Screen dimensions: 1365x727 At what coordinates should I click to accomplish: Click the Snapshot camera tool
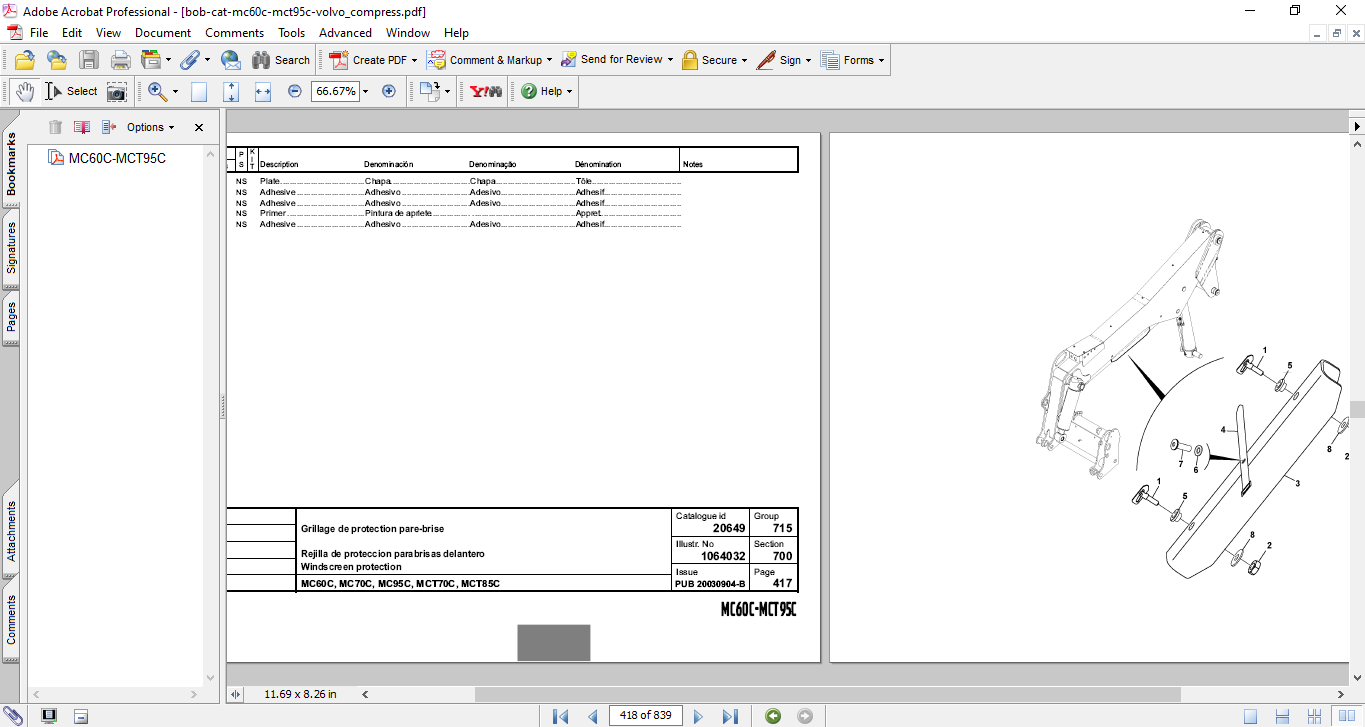point(117,92)
